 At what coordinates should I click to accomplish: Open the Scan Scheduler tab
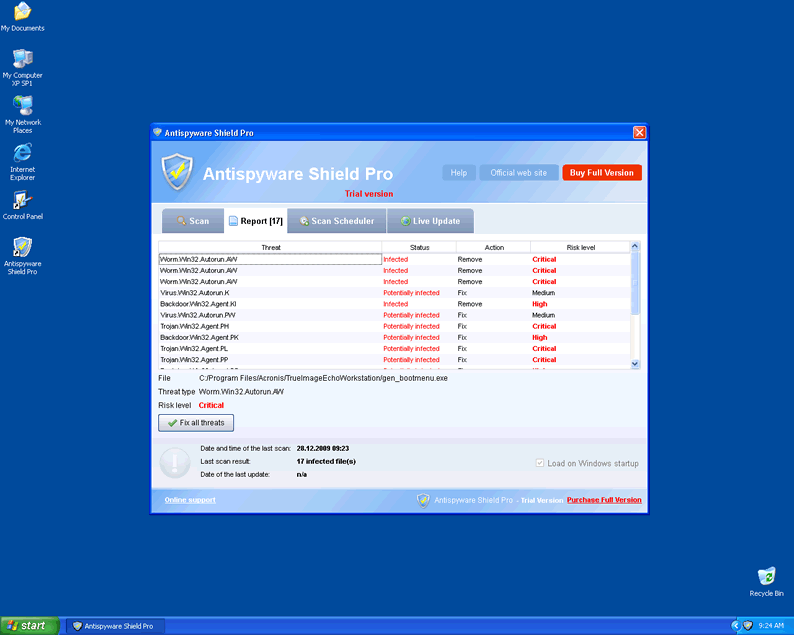point(335,221)
